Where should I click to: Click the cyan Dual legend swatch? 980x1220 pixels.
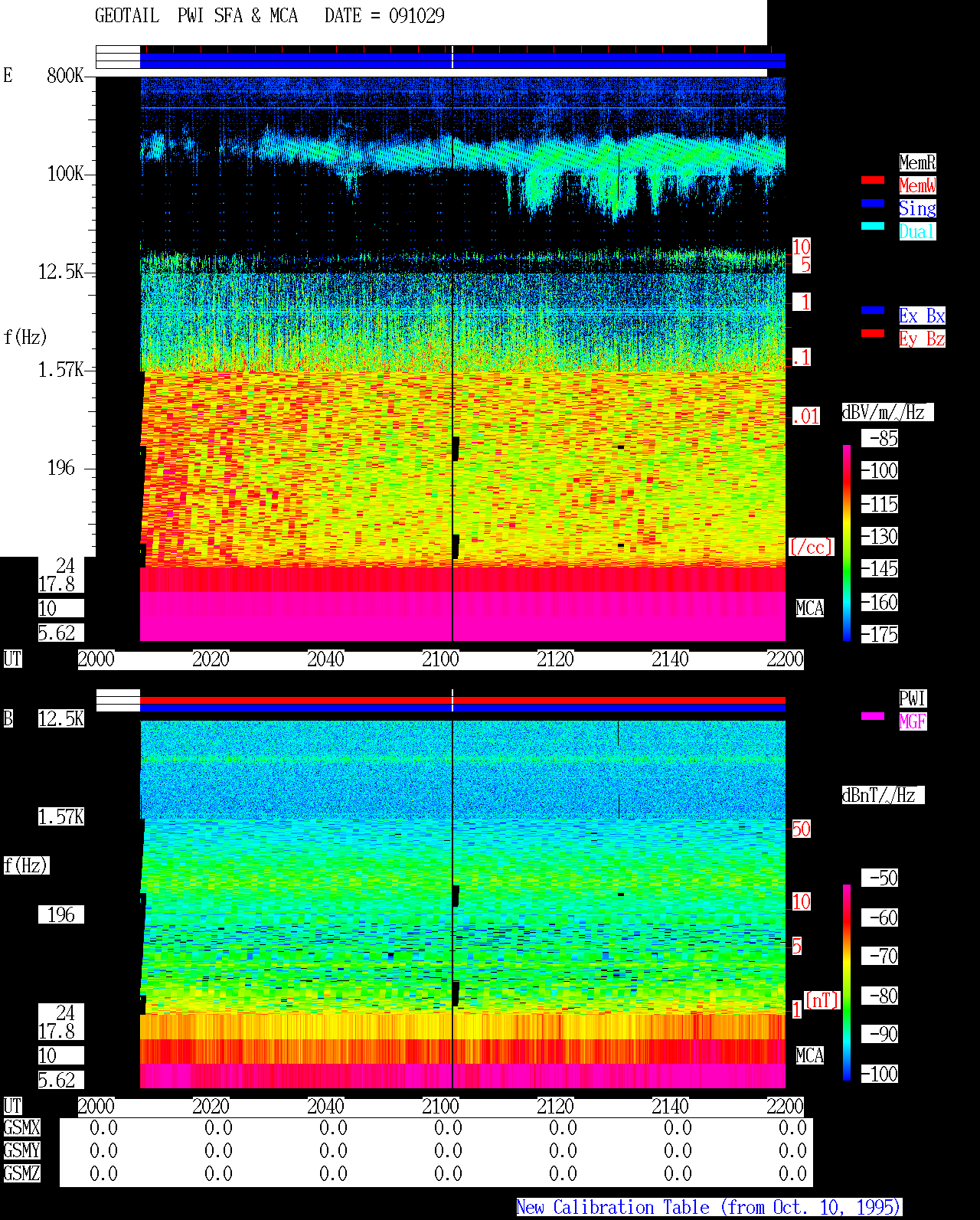(873, 226)
